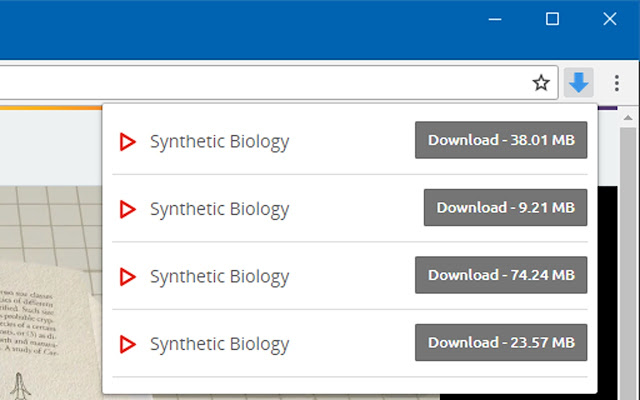The height and width of the screenshot is (400, 640).
Task: Click the play icon beside the 9.21 MB download
Action: coord(127,209)
